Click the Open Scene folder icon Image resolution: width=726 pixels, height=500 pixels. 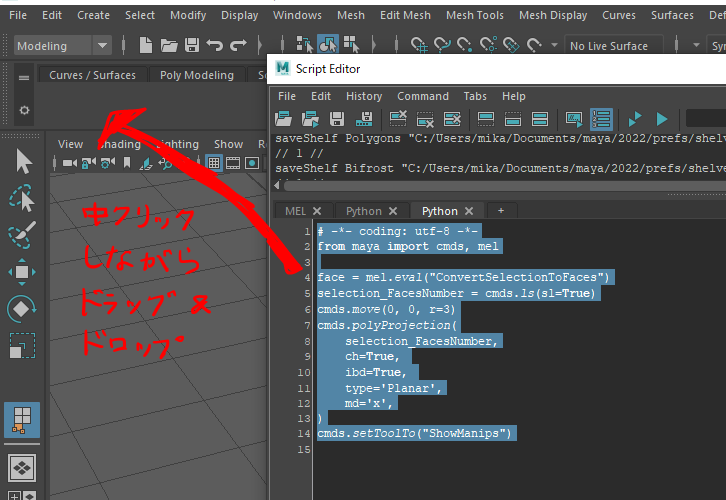point(169,45)
